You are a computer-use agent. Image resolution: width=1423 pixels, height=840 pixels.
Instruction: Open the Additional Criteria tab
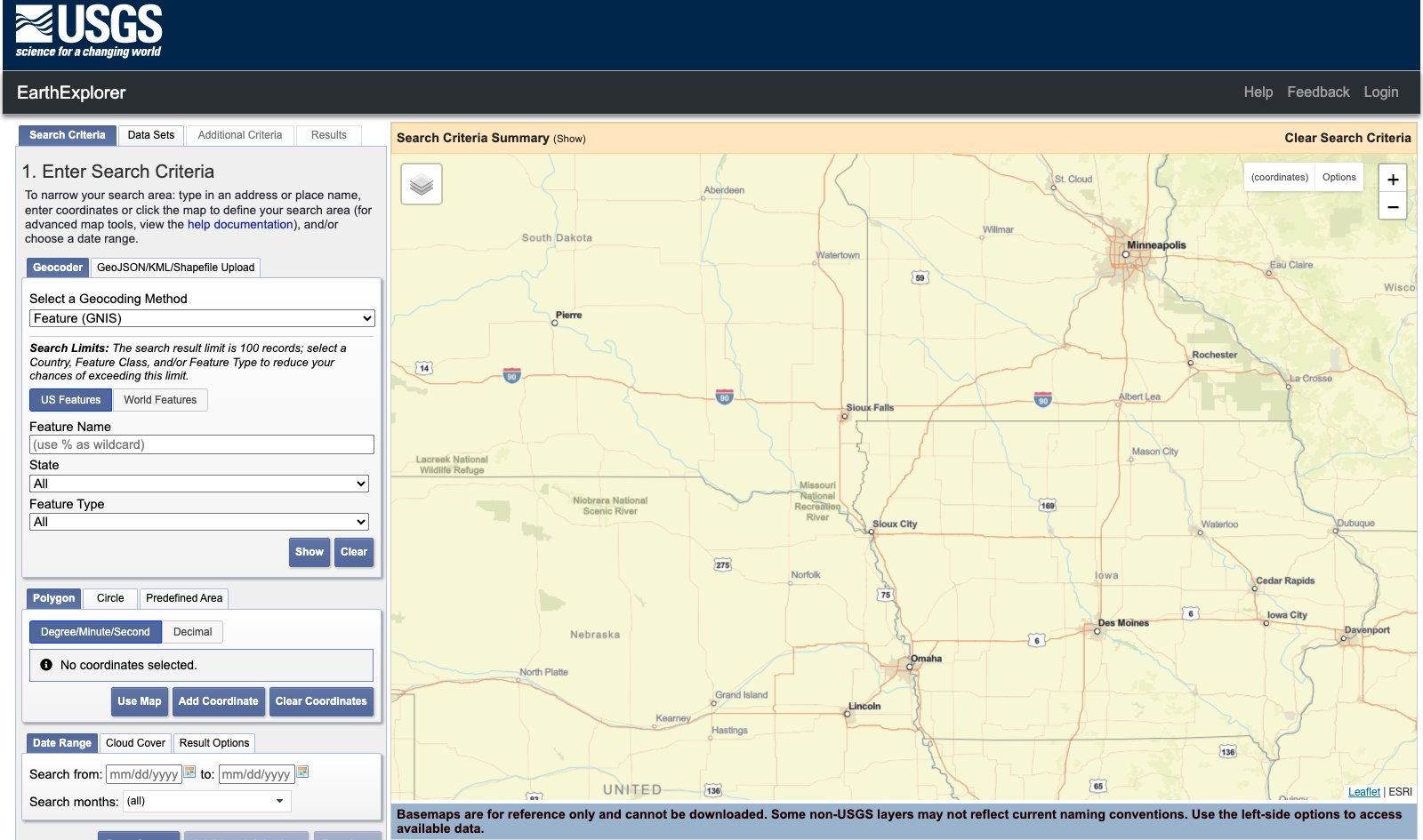point(240,135)
